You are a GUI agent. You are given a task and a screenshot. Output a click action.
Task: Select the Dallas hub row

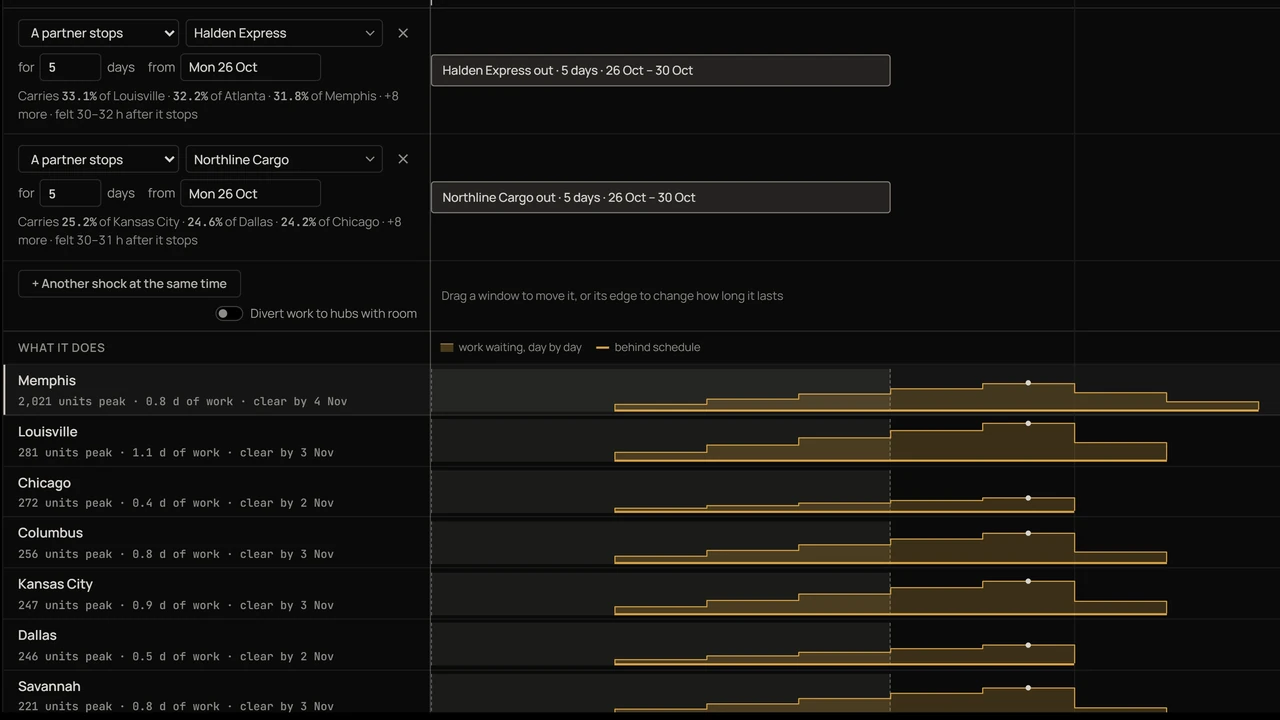[x=640, y=645]
